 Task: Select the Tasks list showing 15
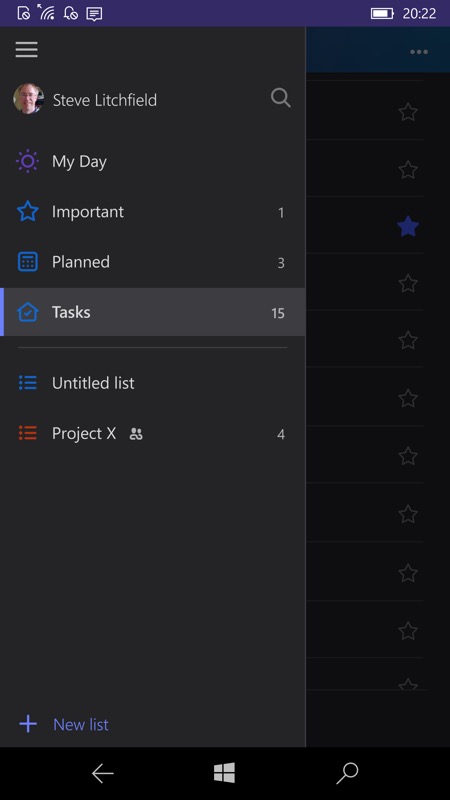coord(153,312)
